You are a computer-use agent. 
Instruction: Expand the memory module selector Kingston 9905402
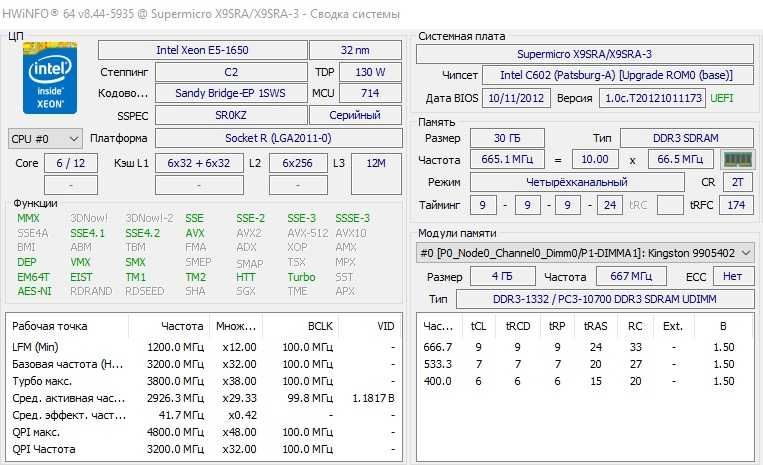click(585, 253)
